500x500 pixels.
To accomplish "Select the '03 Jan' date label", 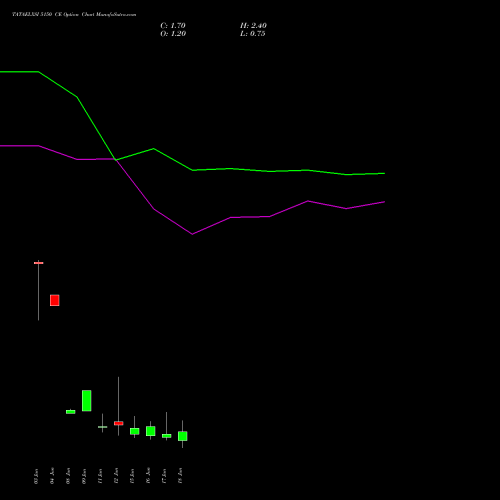I will click(x=36, y=476).
